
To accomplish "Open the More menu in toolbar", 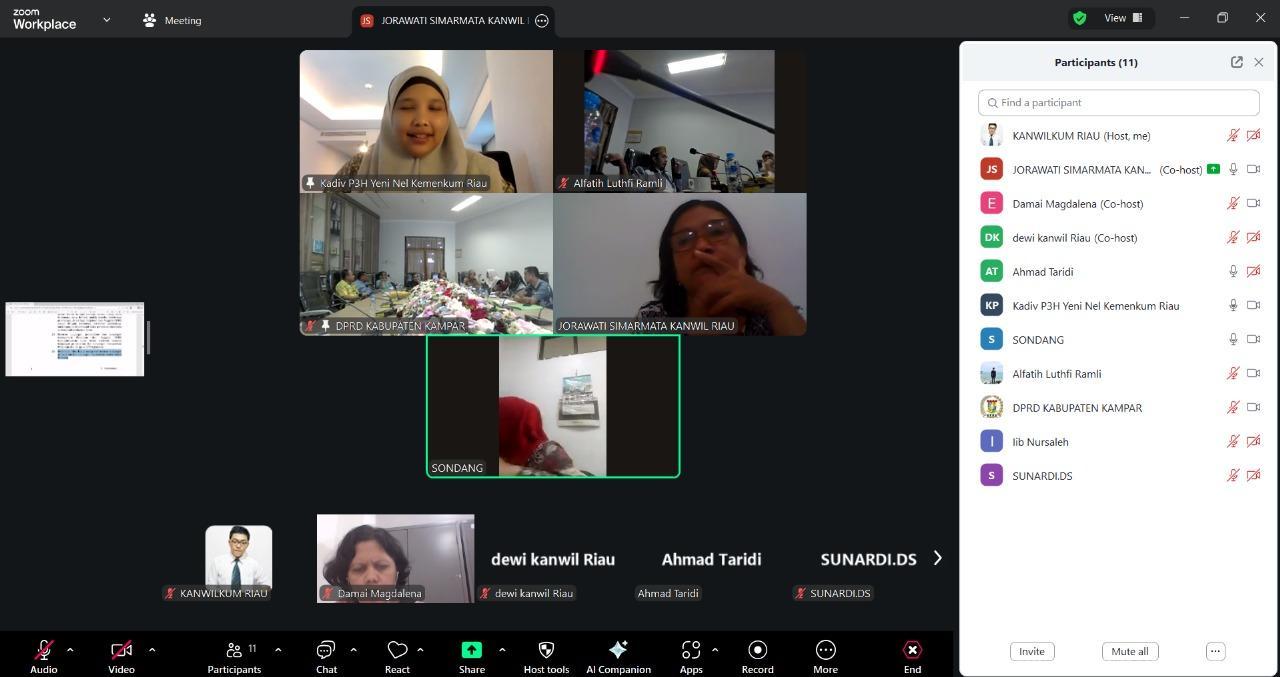I will click(x=825, y=650).
